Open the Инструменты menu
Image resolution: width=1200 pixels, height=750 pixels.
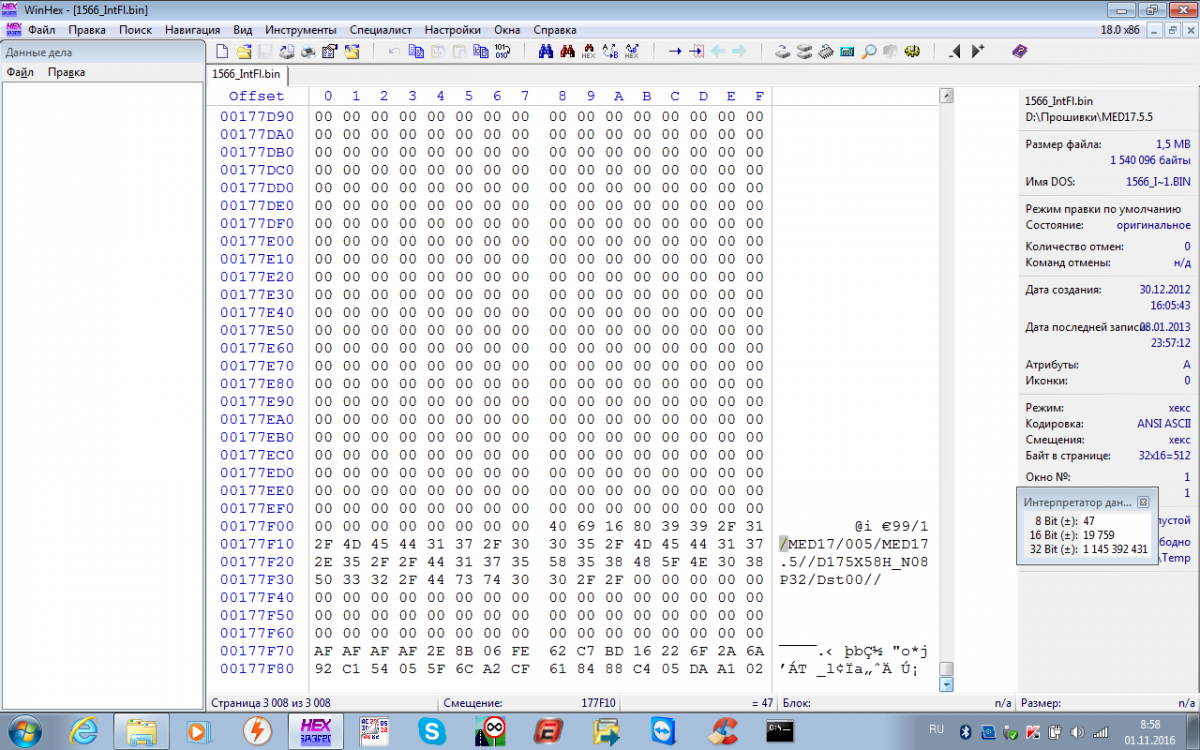pos(301,30)
